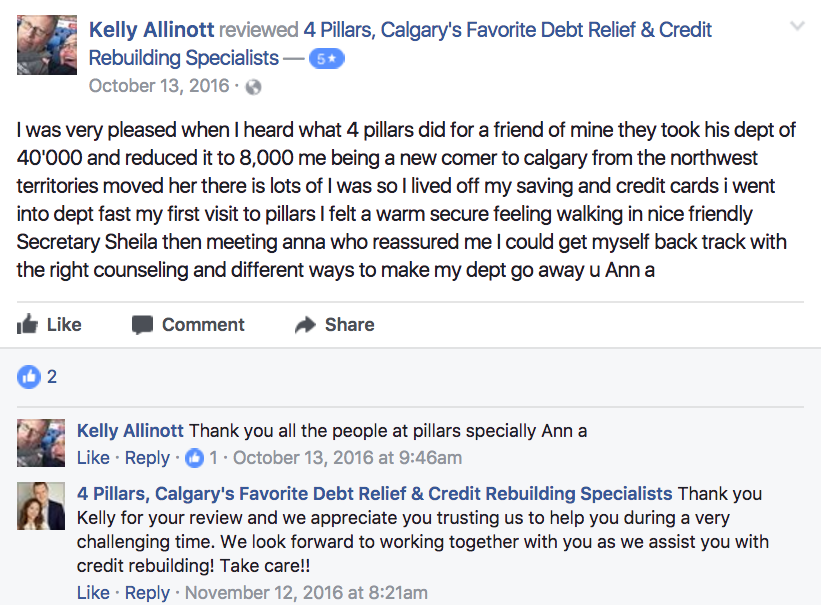Open the November 12, 2016 comment timestamp
This screenshot has height=605, width=821.
tap(306, 592)
